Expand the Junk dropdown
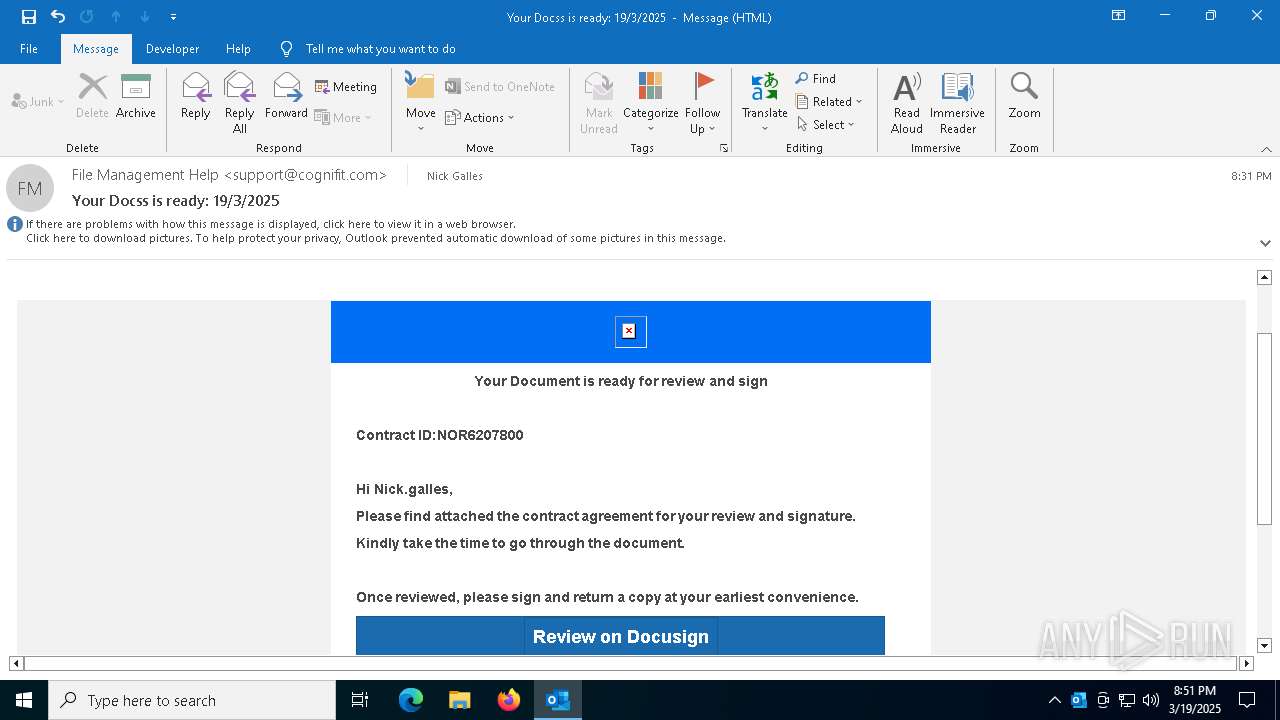 pos(38,101)
